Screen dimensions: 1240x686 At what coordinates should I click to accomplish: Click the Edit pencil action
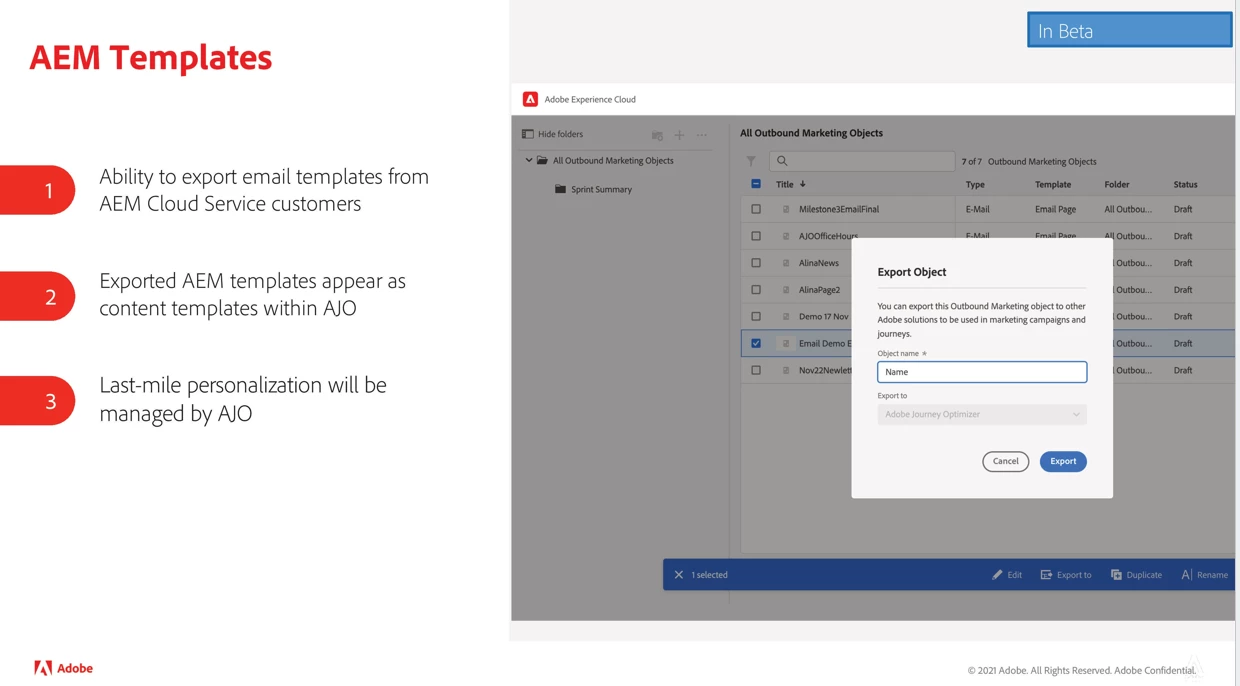click(1006, 575)
